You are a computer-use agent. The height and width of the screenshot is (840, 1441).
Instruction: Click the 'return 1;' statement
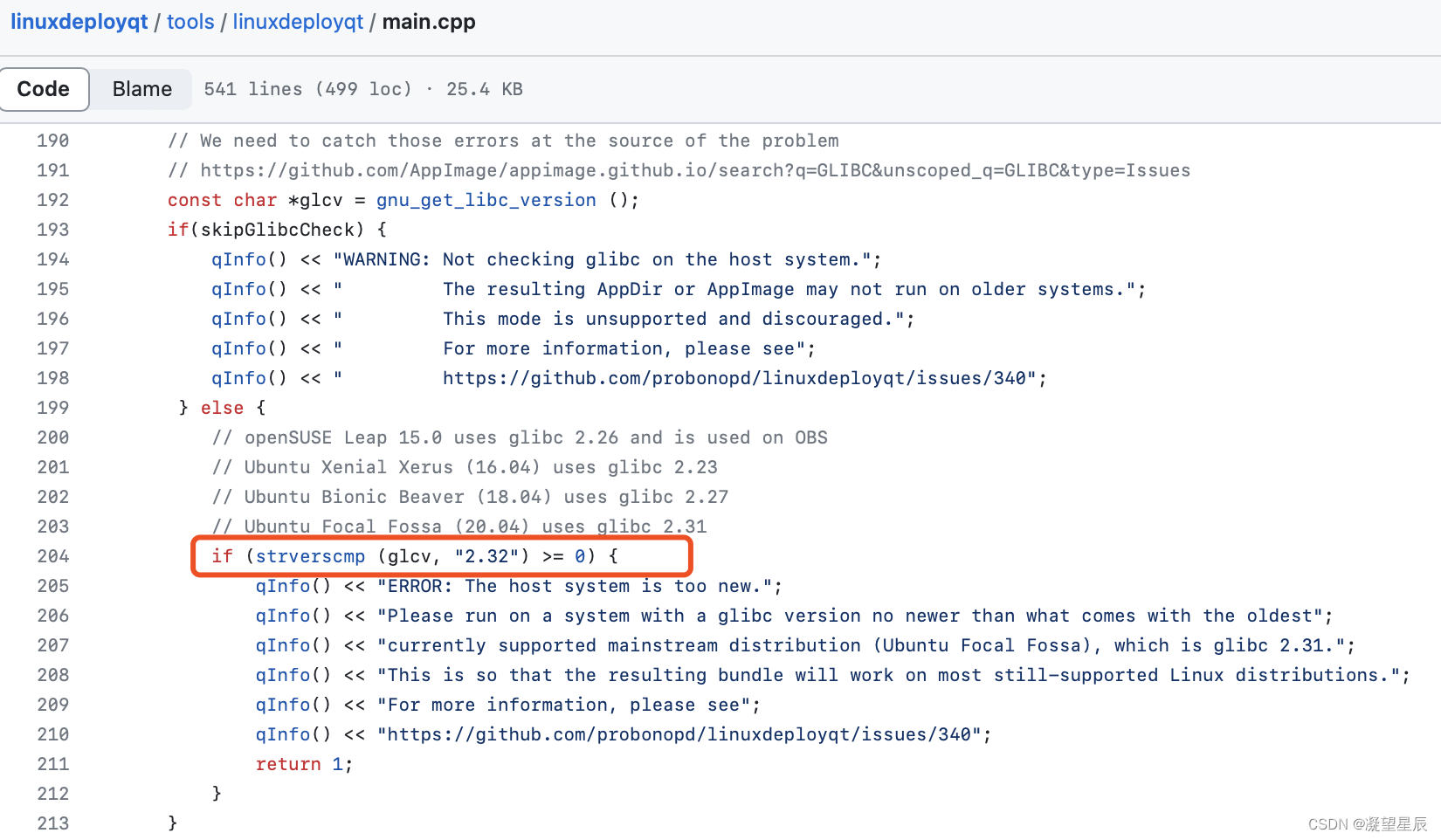(x=304, y=764)
